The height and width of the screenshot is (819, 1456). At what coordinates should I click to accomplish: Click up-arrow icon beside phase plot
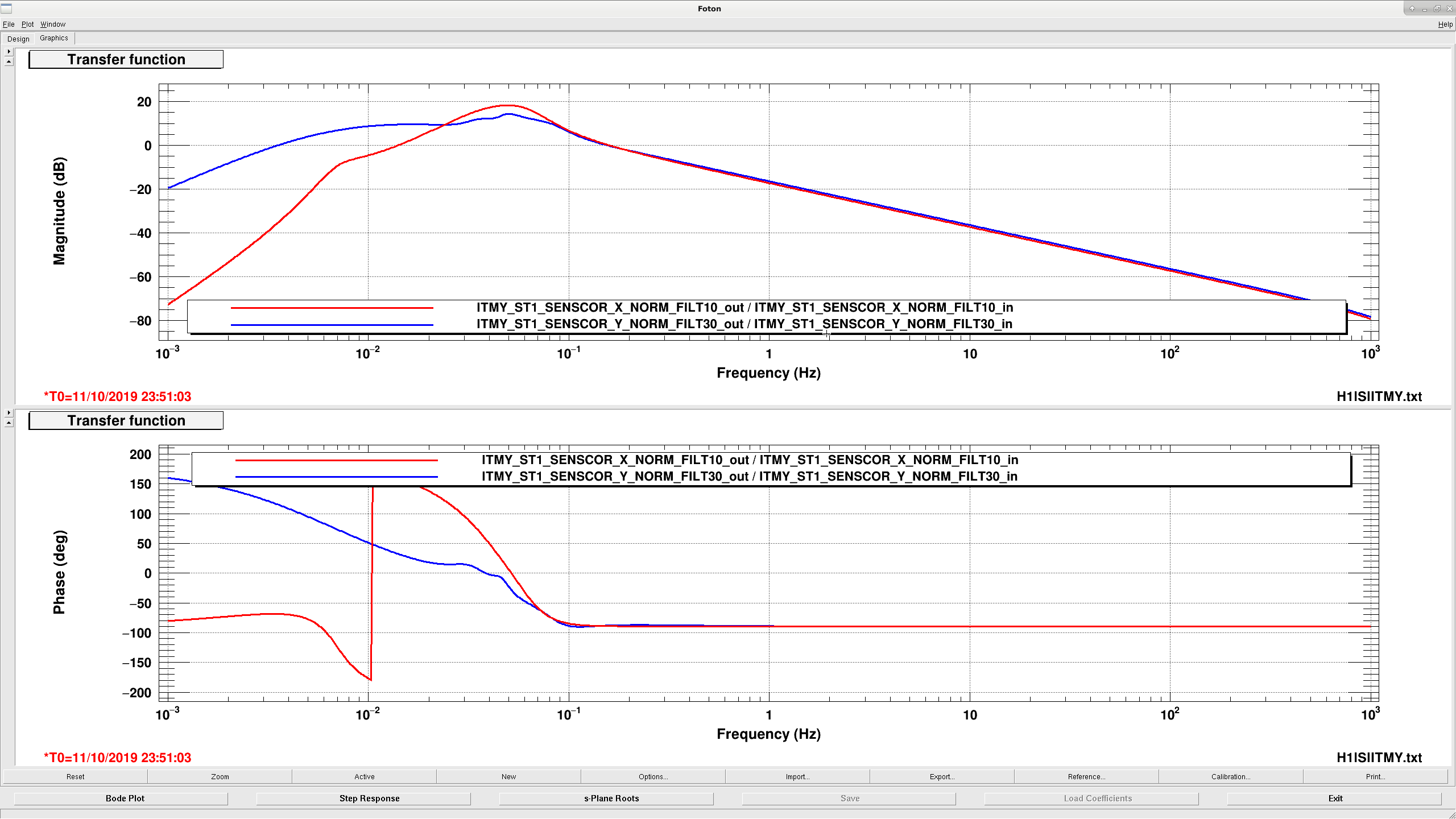click(x=9, y=423)
